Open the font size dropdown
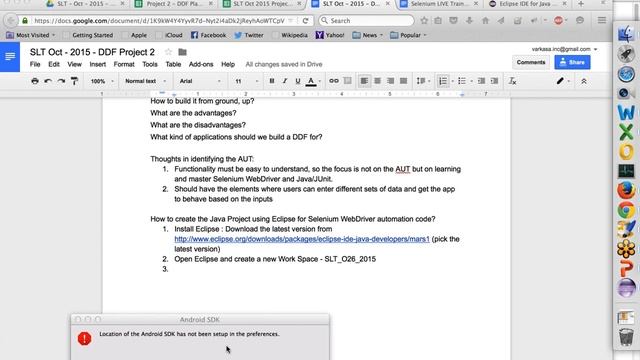Viewport: 640px width, 360px height. click(247, 81)
